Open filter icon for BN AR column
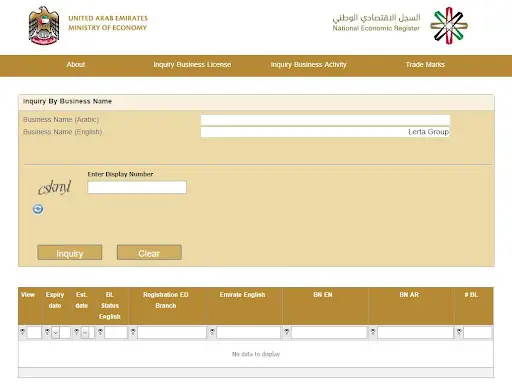Image resolution: width=512 pixels, height=390 pixels. 373,332
